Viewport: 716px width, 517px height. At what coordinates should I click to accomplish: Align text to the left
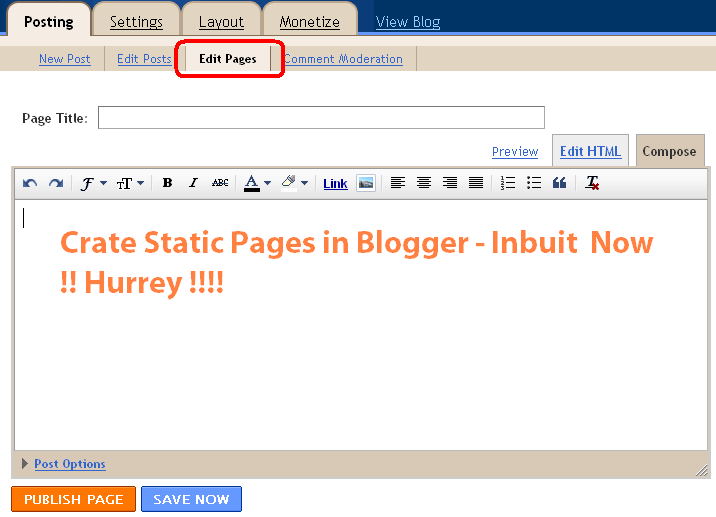point(398,183)
